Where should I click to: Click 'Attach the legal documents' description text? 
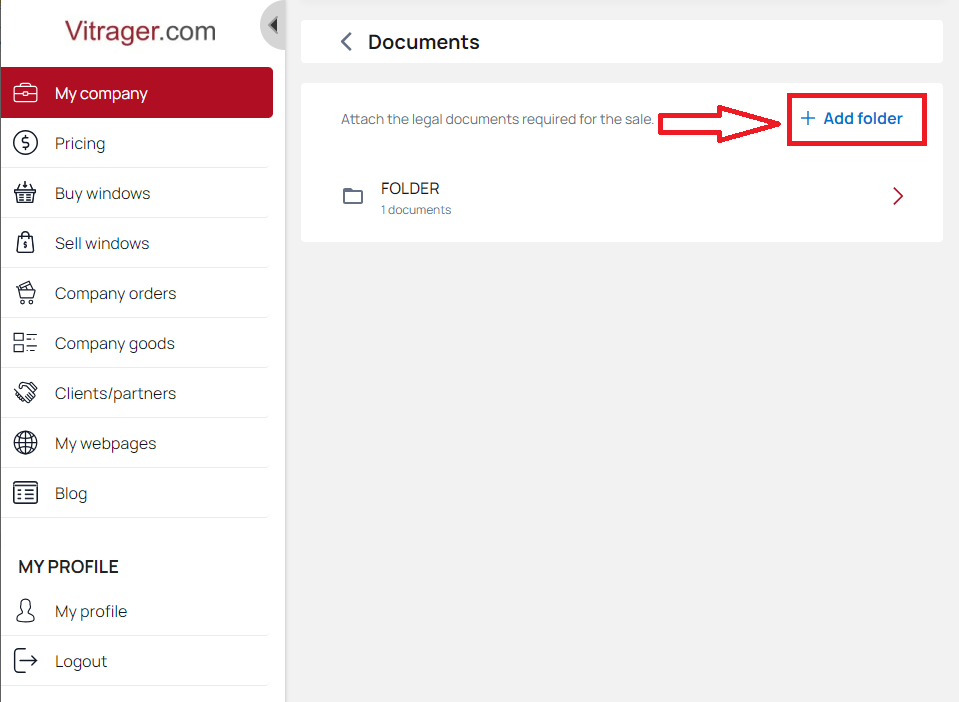pyautogui.click(x=497, y=119)
